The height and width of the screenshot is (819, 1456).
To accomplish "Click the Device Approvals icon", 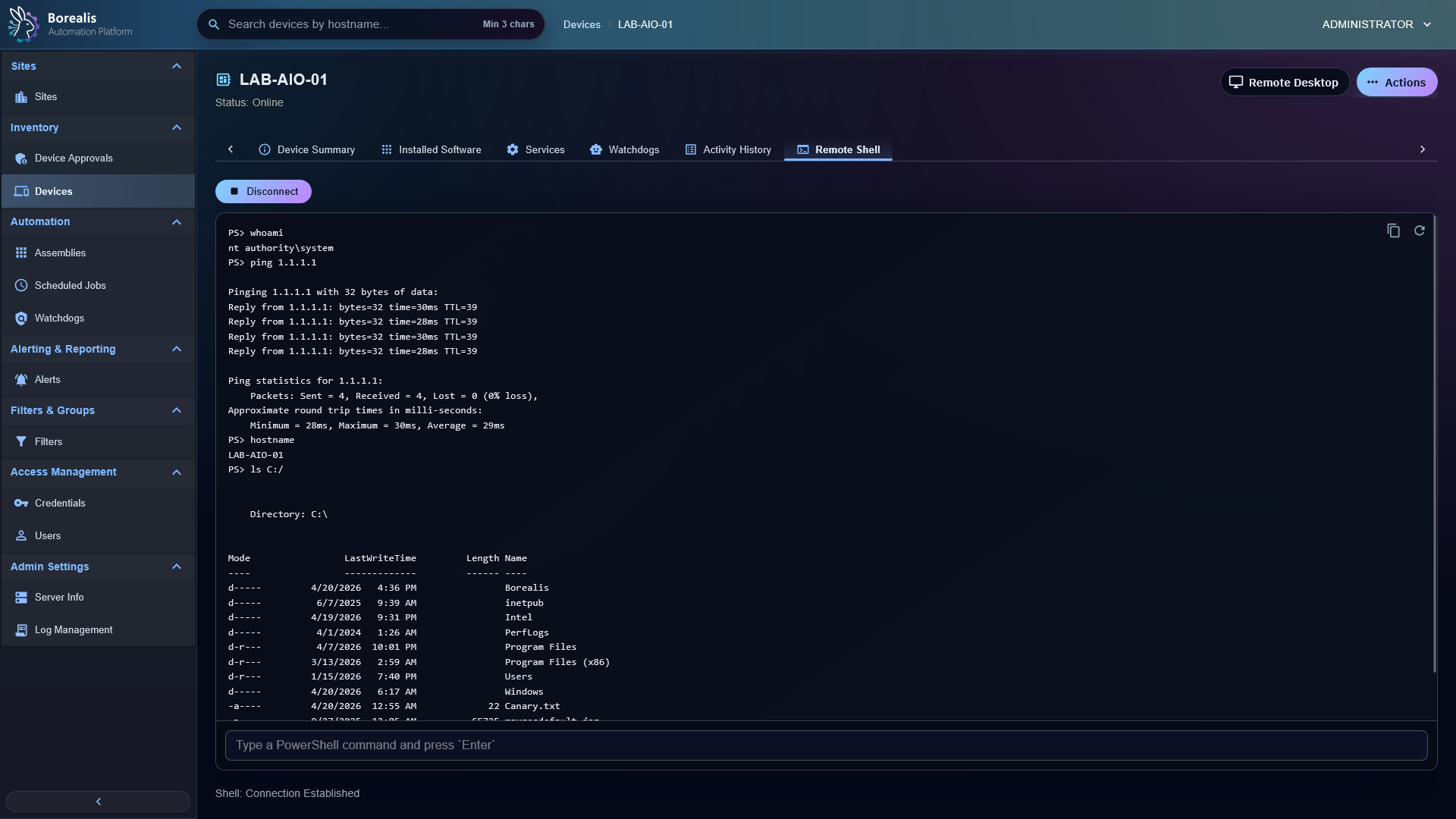I will pos(21,158).
